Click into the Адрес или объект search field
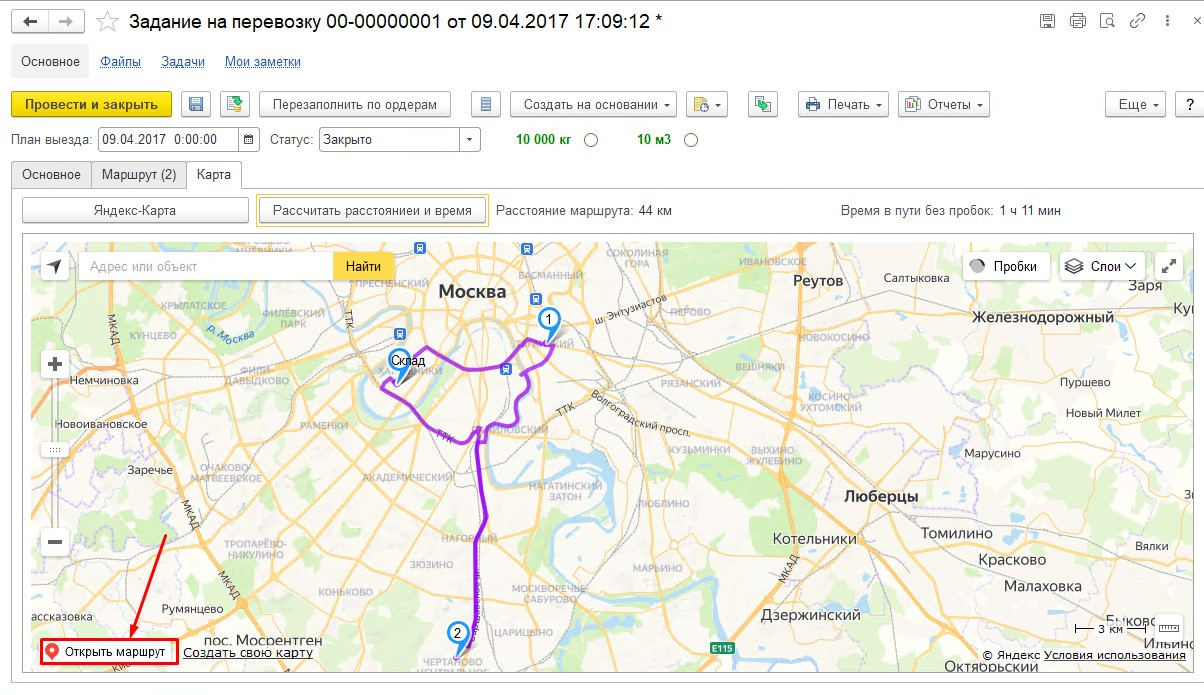Viewport: 1204px width, 695px height. (206, 266)
